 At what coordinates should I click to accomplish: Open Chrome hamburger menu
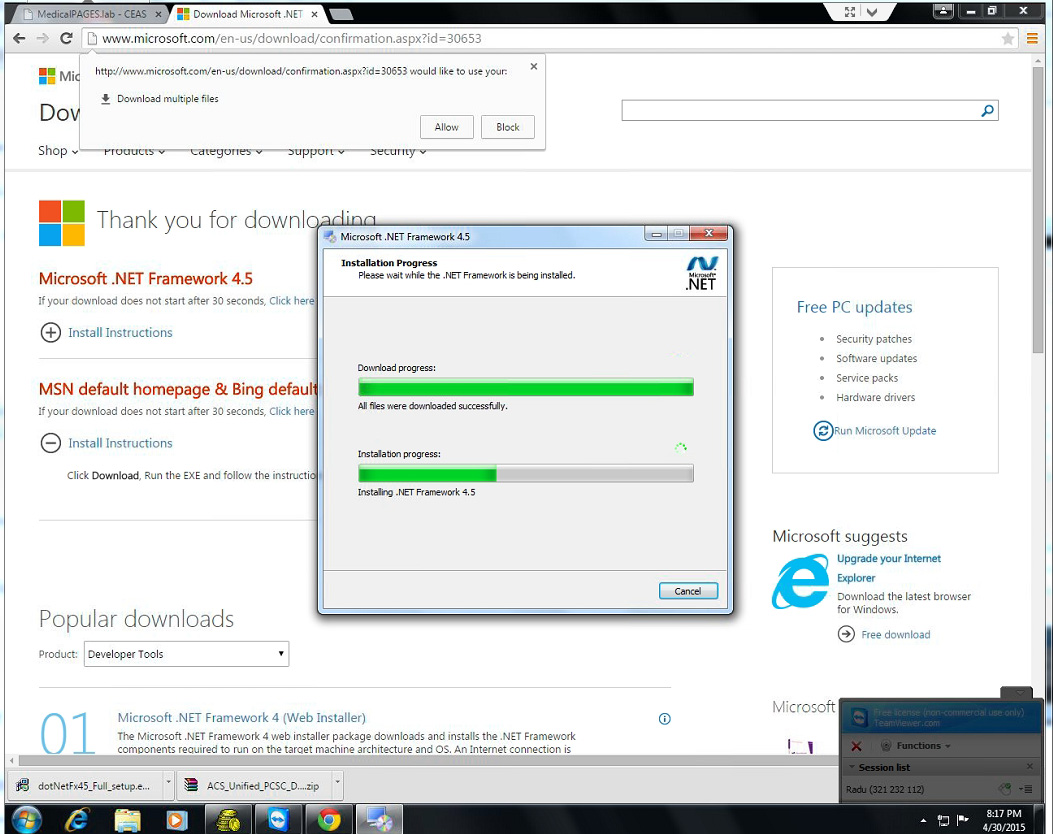coord(1032,39)
